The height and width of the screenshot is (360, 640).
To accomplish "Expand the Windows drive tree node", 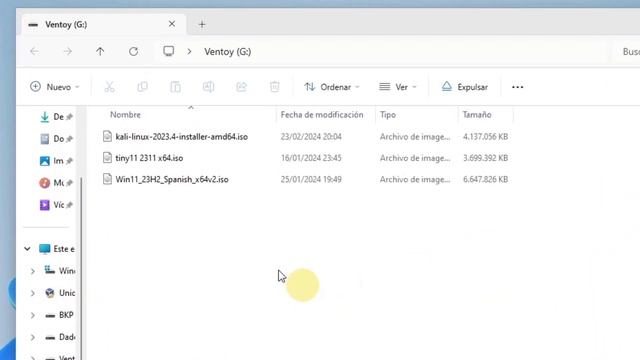I will pos(33,271).
